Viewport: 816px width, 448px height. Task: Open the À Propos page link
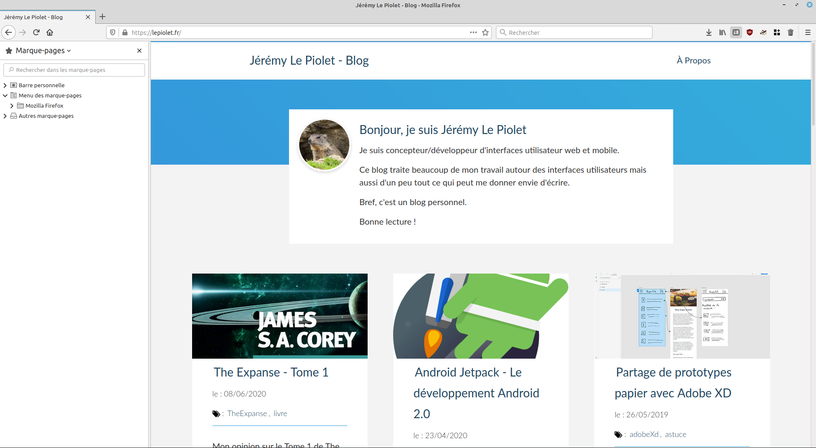693,60
